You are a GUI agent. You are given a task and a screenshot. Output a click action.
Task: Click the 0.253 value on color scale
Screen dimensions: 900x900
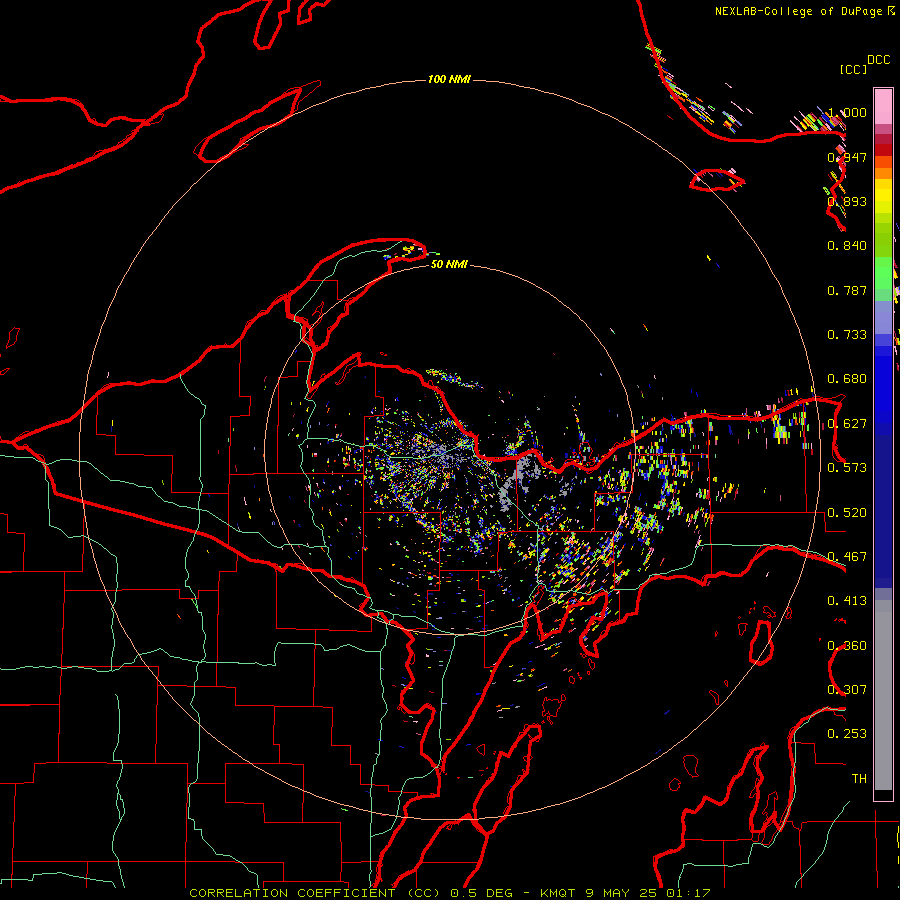pyautogui.click(x=847, y=734)
